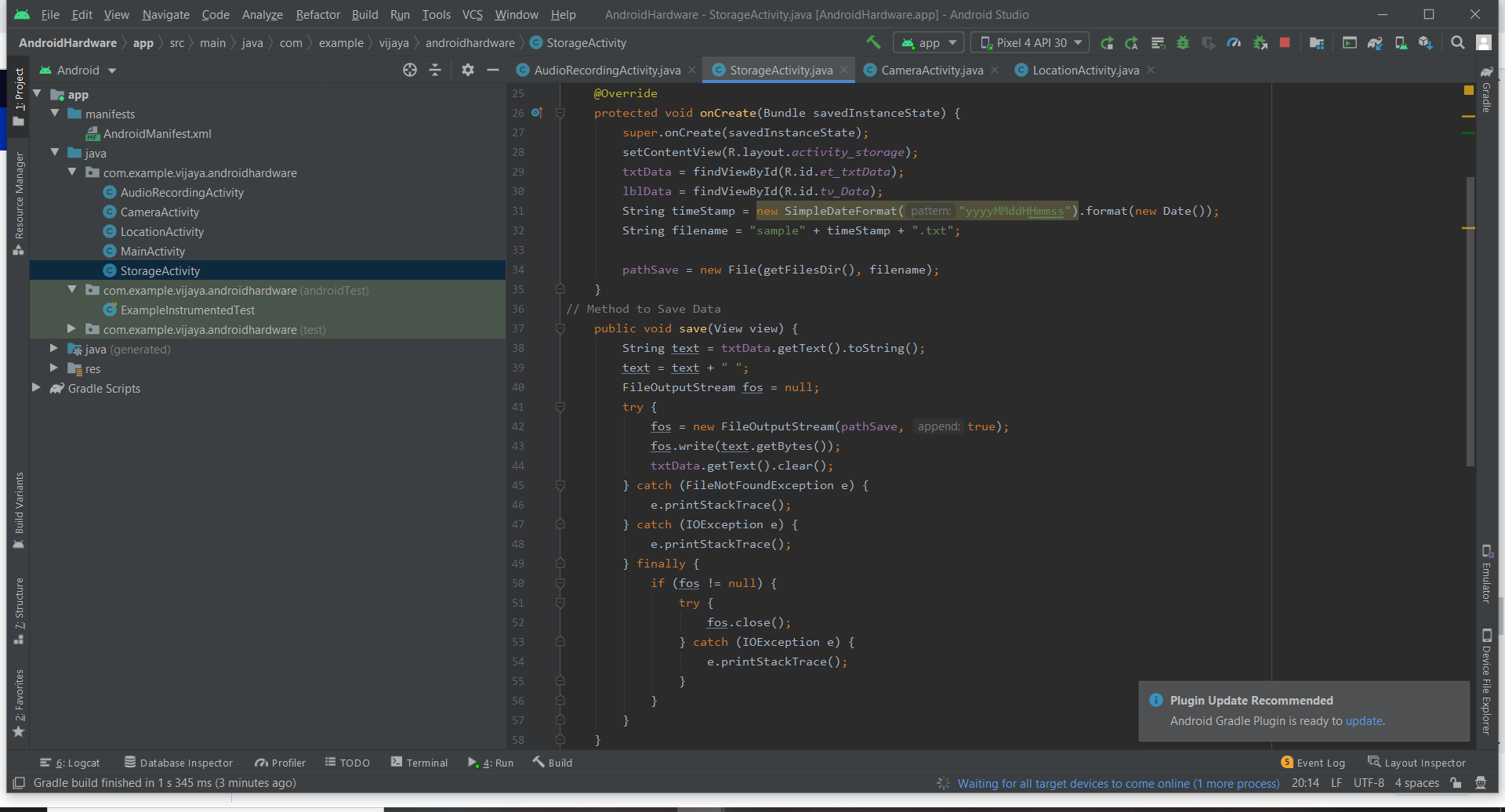1505x812 pixels.
Task: Click the red Stop button
Action: (1285, 42)
